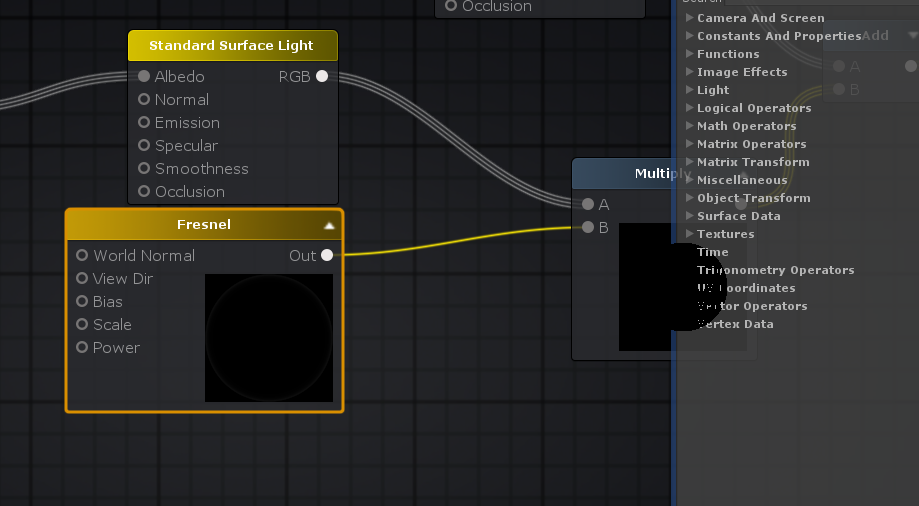Select Object Transform in the node list
Image resolution: width=919 pixels, height=506 pixels.
point(754,198)
